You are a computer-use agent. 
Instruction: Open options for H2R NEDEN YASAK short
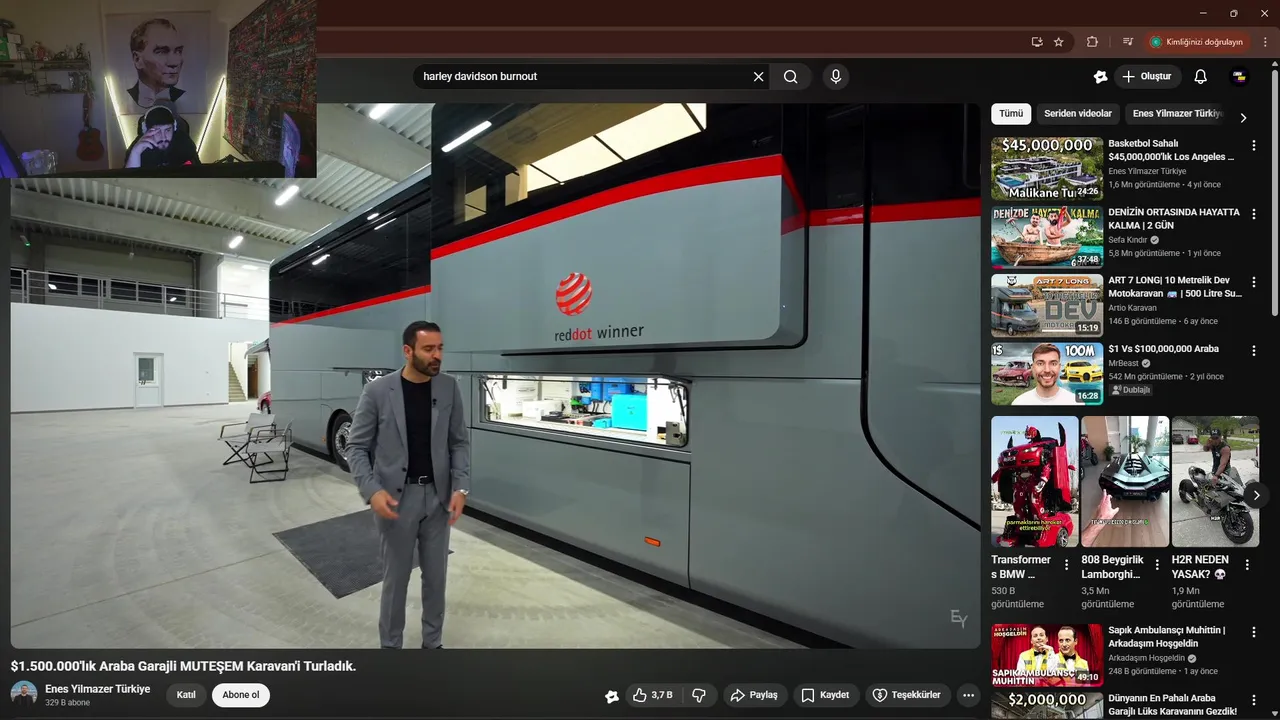pos(1247,565)
